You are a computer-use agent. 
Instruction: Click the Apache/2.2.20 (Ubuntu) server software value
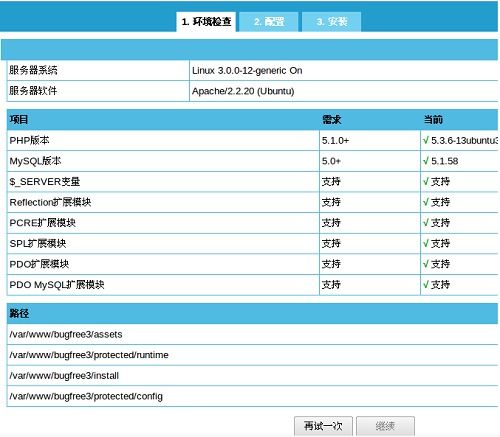pyautogui.click(x=243, y=91)
